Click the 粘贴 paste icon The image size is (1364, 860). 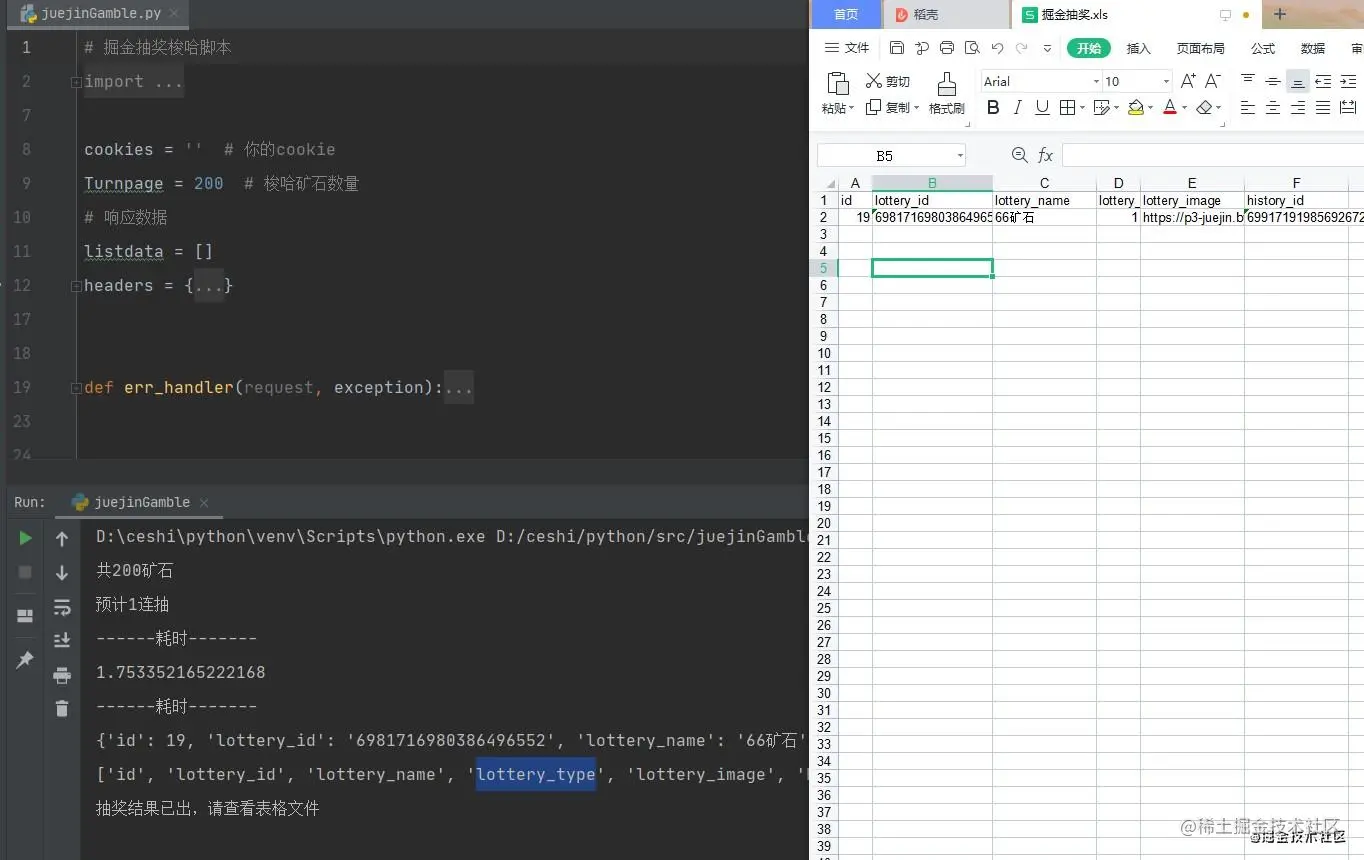click(x=838, y=83)
